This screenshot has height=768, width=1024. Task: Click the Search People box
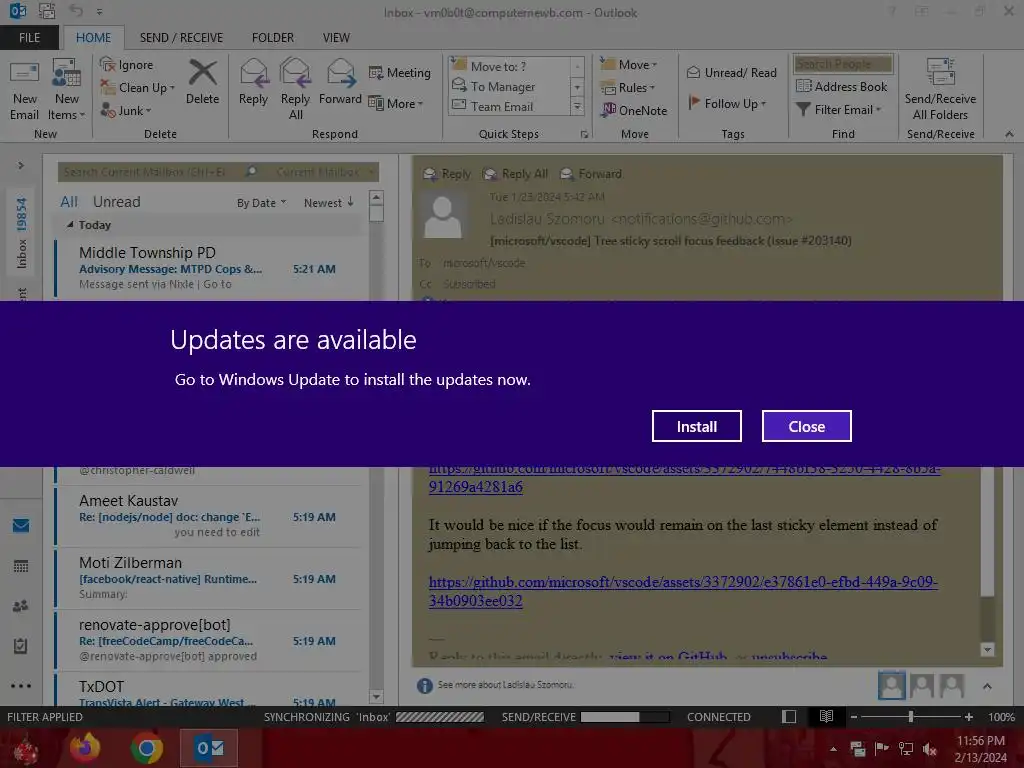coord(842,63)
